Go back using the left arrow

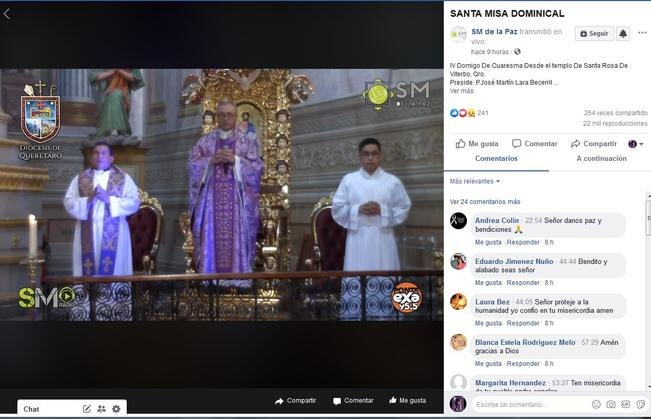[7, 13]
